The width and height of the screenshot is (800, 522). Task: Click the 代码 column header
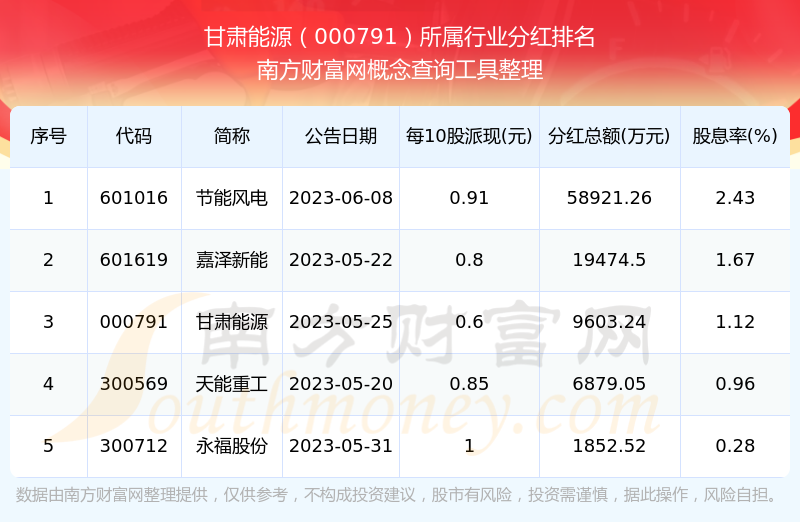[x=134, y=136]
